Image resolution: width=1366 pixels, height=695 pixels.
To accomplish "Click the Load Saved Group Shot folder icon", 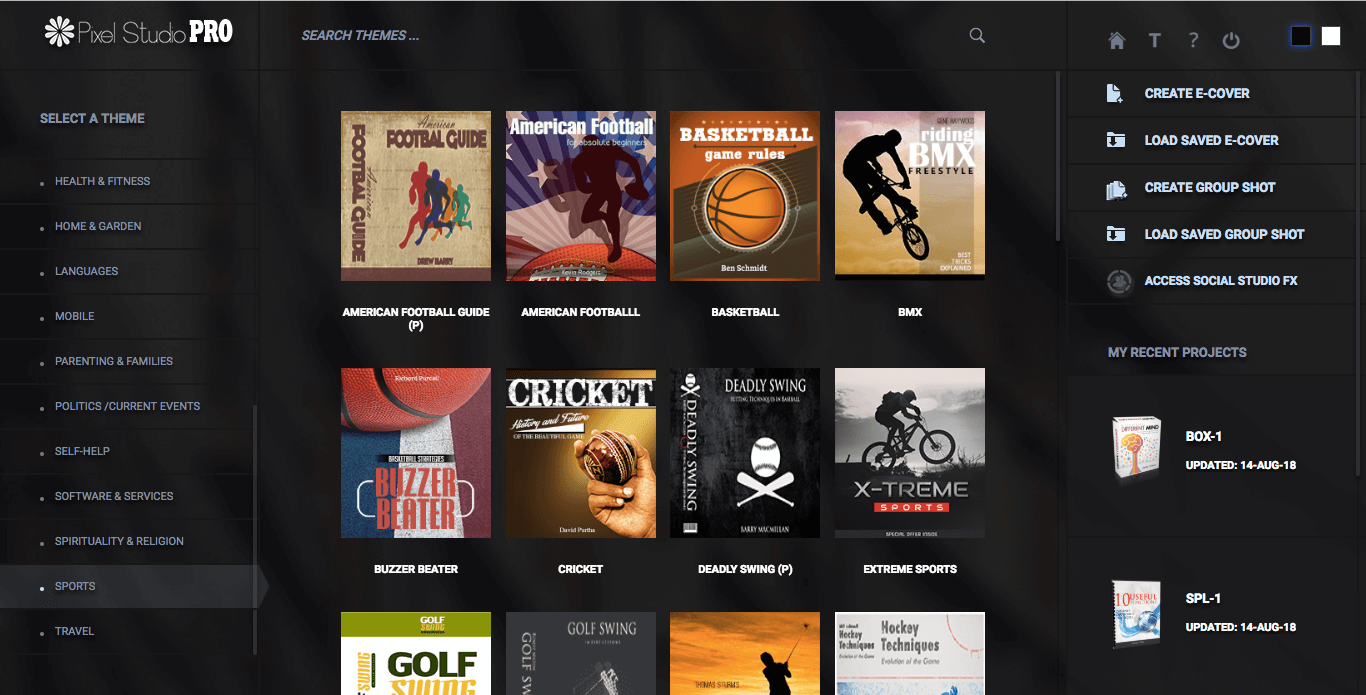I will tap(1115, 234).
